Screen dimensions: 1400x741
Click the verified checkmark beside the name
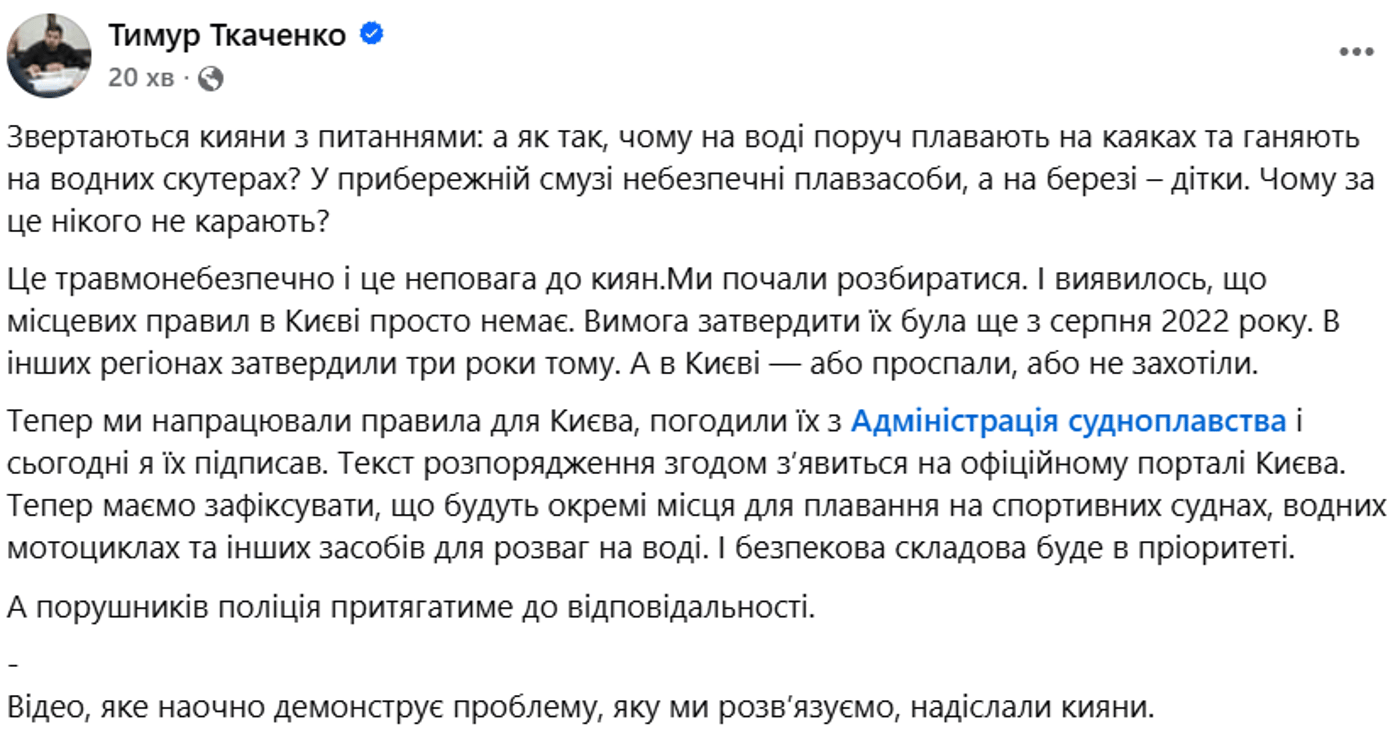click(371, 32)
